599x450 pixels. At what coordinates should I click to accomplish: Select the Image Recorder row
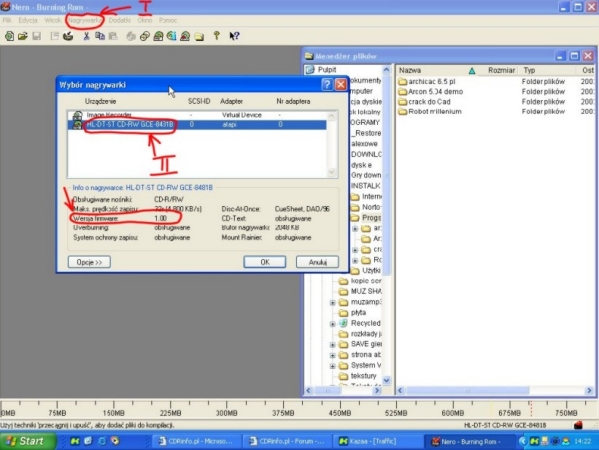point(197,115)
